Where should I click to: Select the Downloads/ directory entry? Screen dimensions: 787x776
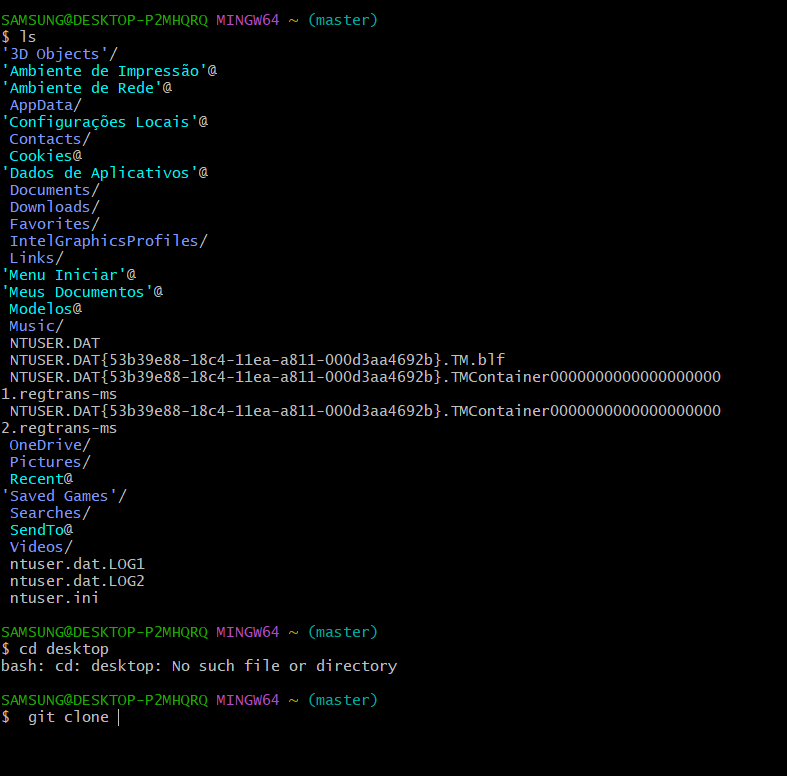point(55,207)
